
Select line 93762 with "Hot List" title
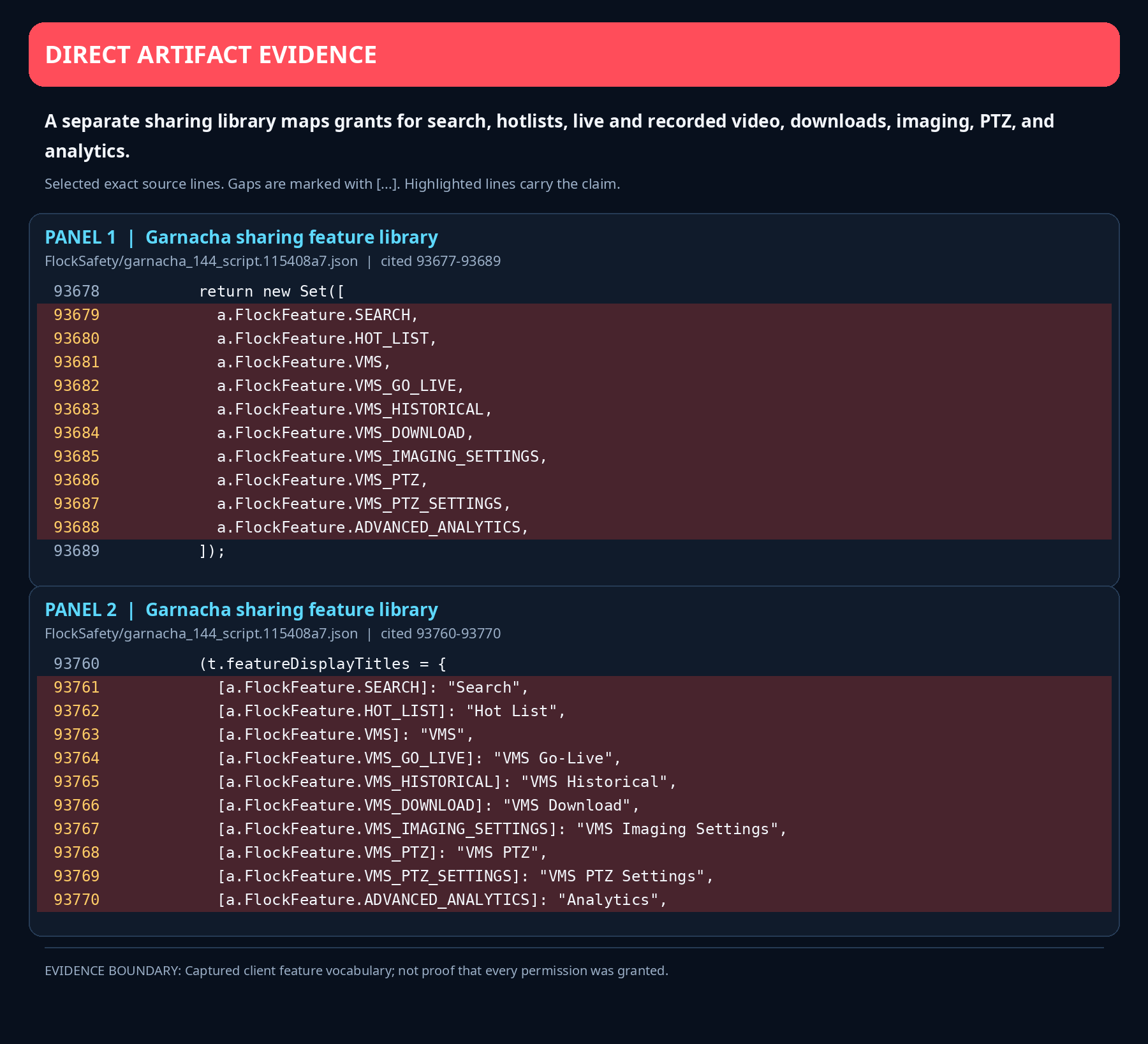click(x=574, y=711)
